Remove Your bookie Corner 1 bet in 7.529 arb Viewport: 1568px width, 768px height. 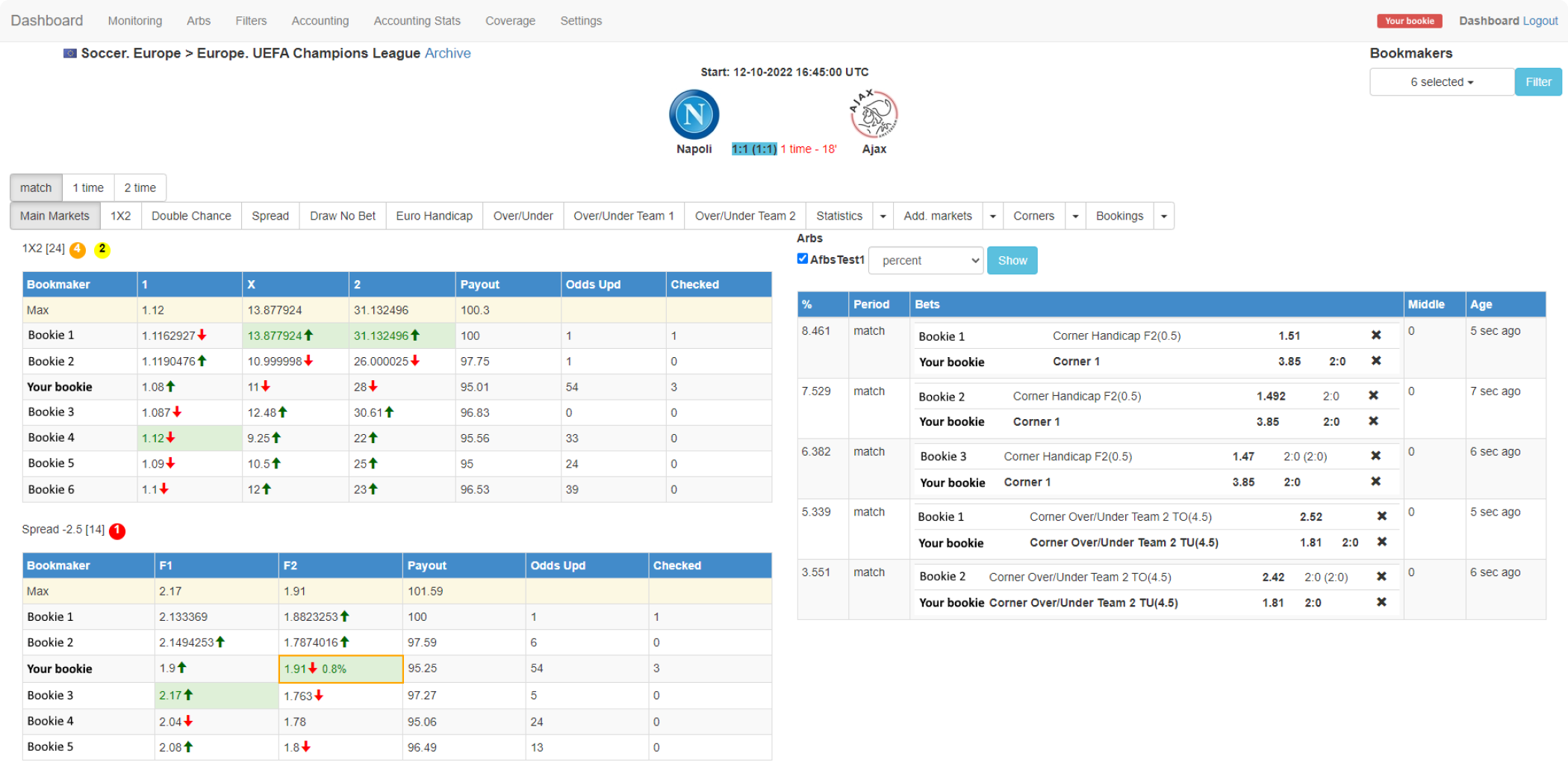click(x=1373, y=421)
